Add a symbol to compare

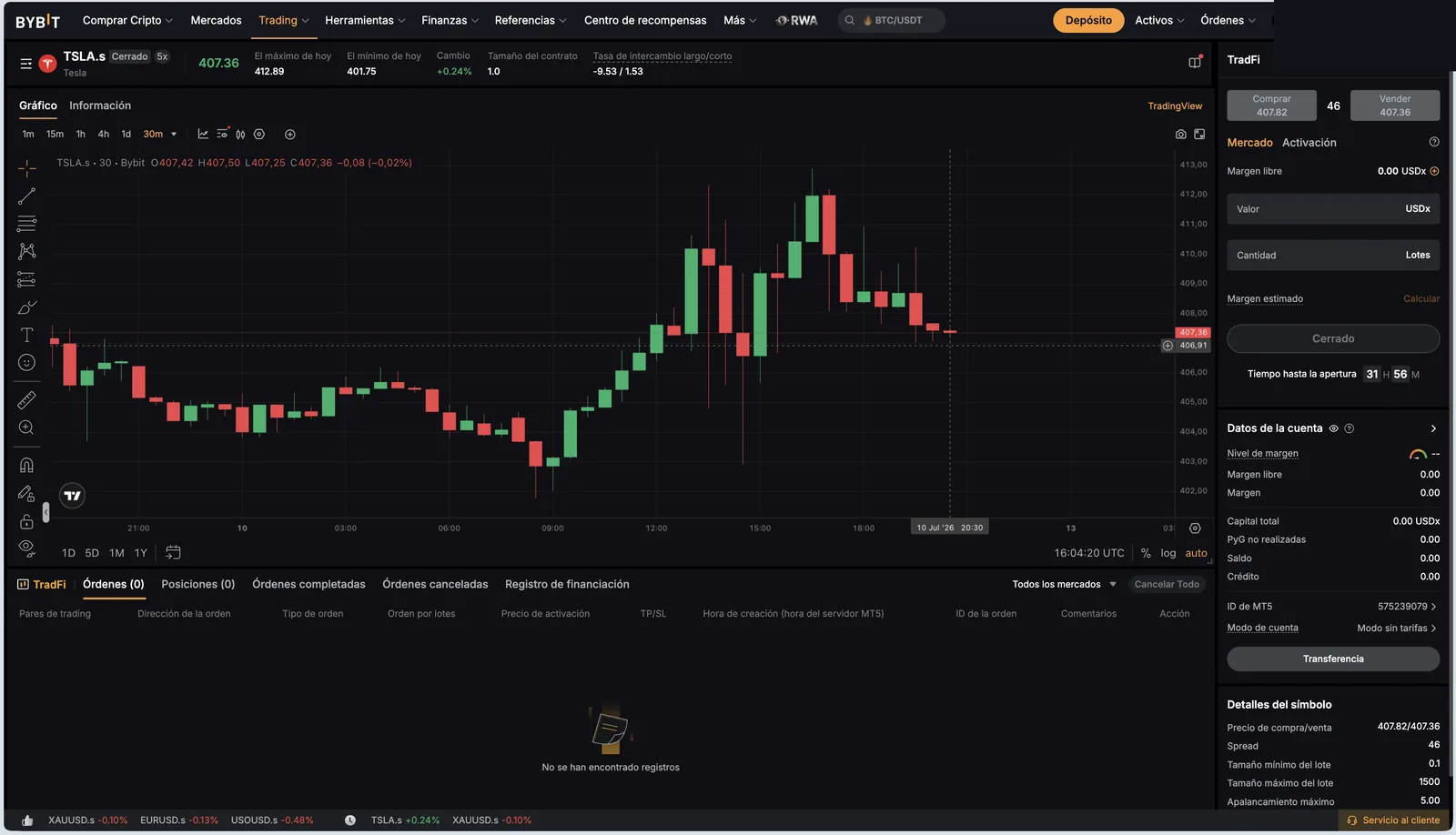click(x=290, y=135)
